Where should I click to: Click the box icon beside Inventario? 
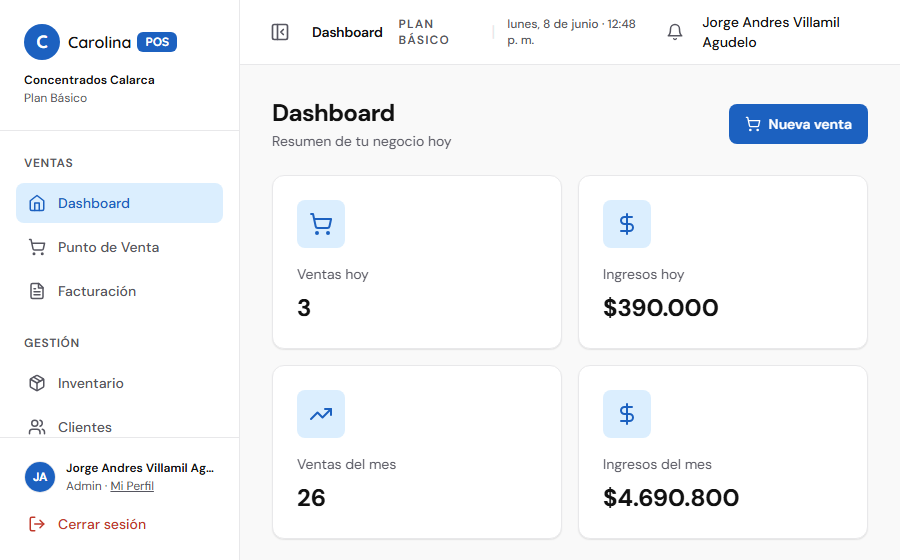pyautogui.click(x=37, y=383)
